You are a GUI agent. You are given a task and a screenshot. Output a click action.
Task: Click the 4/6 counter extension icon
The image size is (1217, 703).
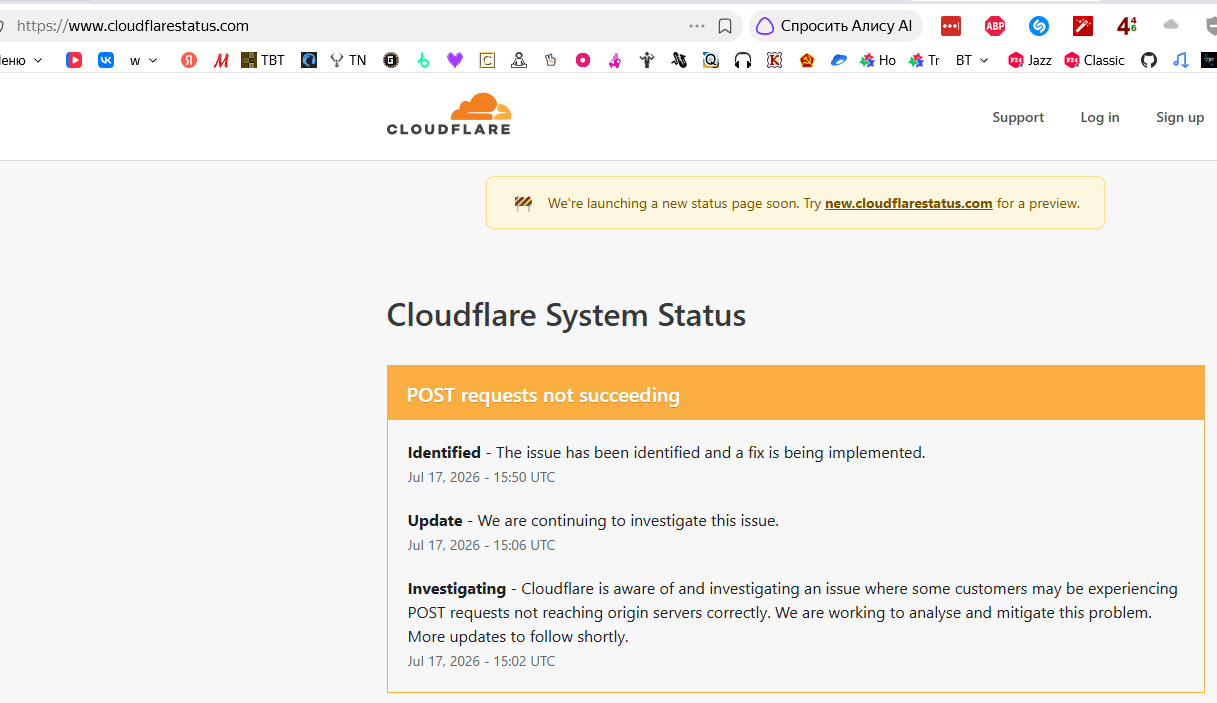(1127, 26)
